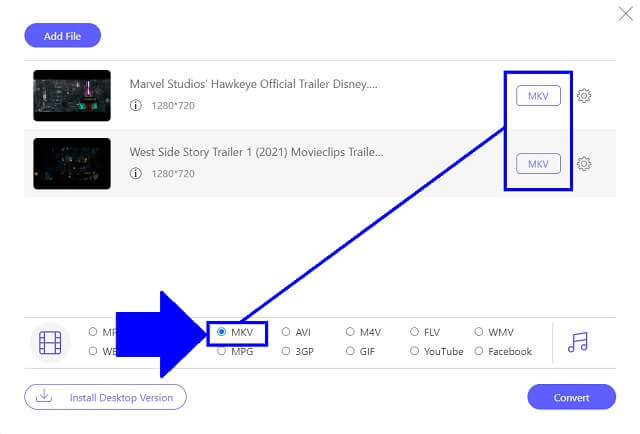Viewport: 640px width, 434px height.
Task: Show info icon for Hawkeye trailer
Action: (136, 105)
